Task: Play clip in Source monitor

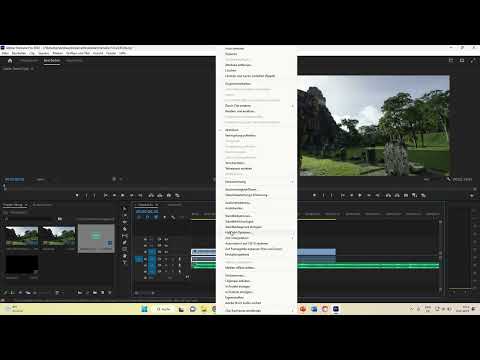Action: point(123,195)
